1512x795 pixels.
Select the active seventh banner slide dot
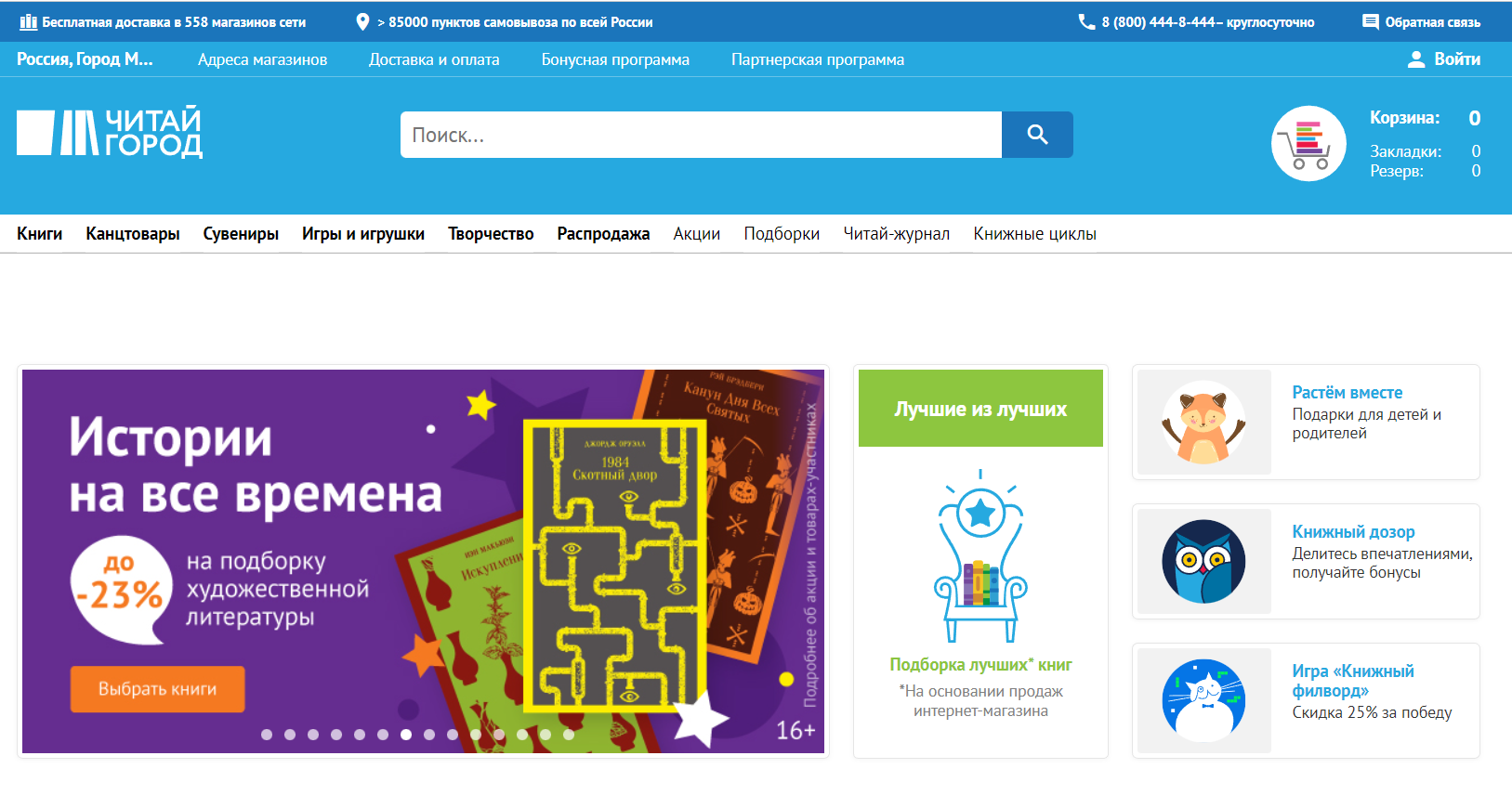pyautogui.click(x=406, y=735)
